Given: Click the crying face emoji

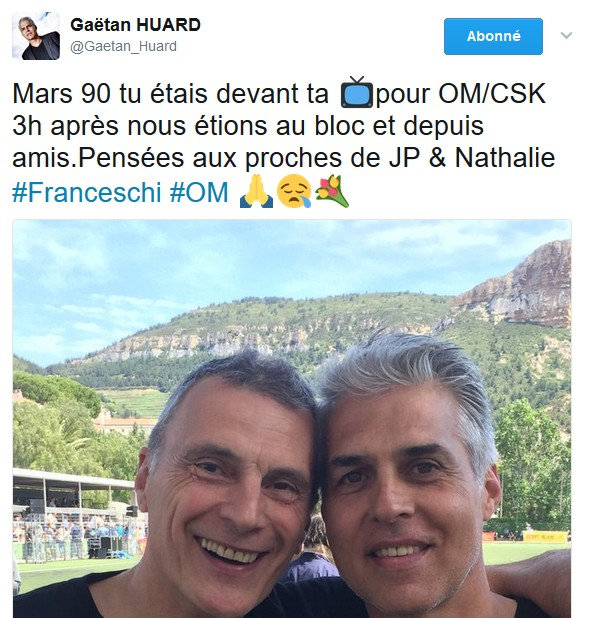Looking at the screenshot, I should click(294, 192).
